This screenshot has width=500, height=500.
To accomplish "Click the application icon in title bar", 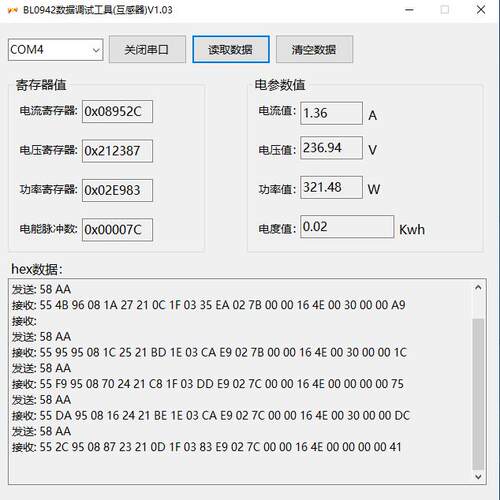I will 13,10.
